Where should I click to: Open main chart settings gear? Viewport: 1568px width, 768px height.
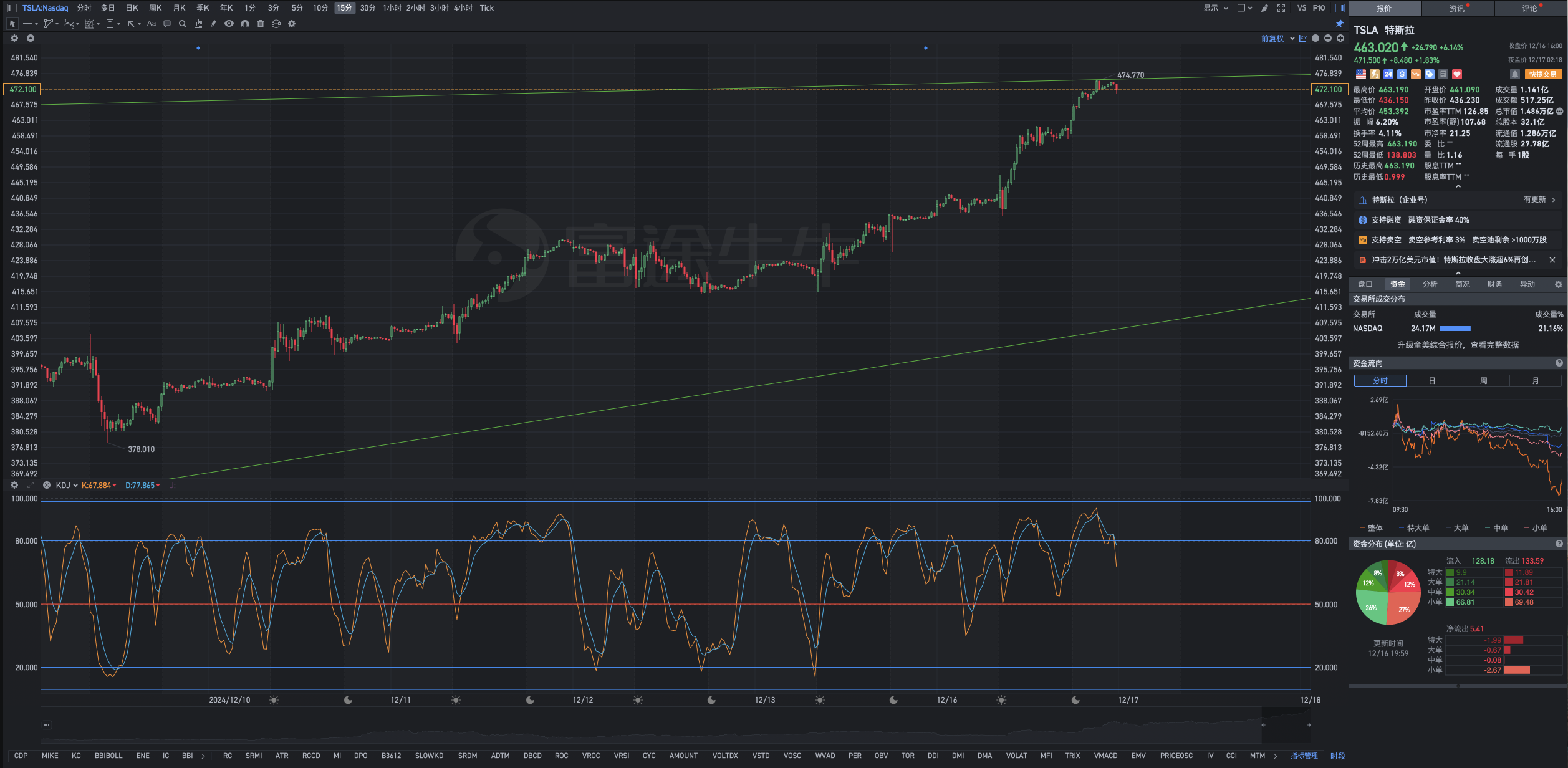[x=14, y=38]
